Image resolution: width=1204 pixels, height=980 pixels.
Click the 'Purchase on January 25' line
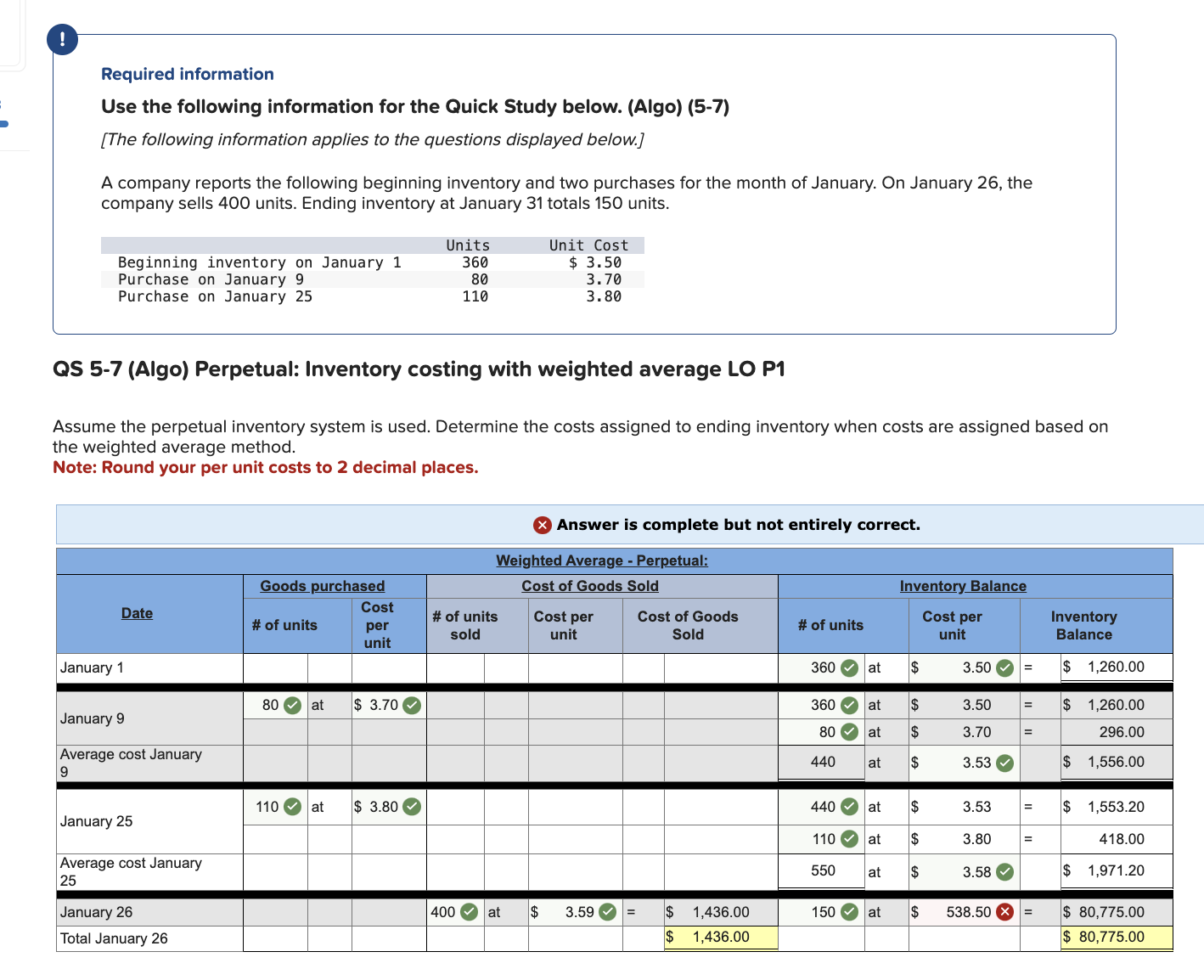click(215, 296)
